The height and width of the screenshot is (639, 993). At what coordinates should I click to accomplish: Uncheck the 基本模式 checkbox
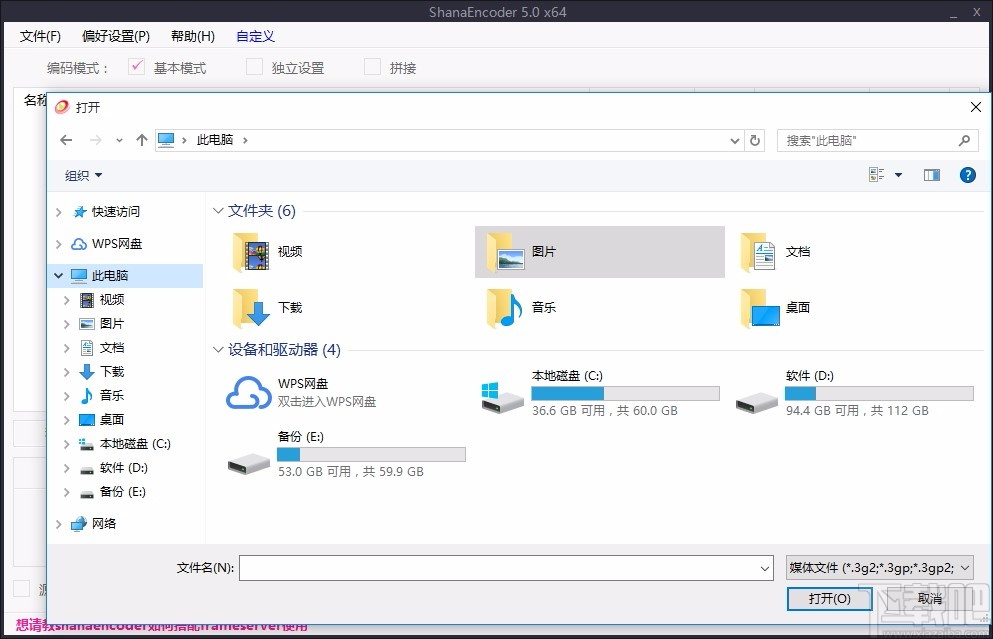[137, 66]
